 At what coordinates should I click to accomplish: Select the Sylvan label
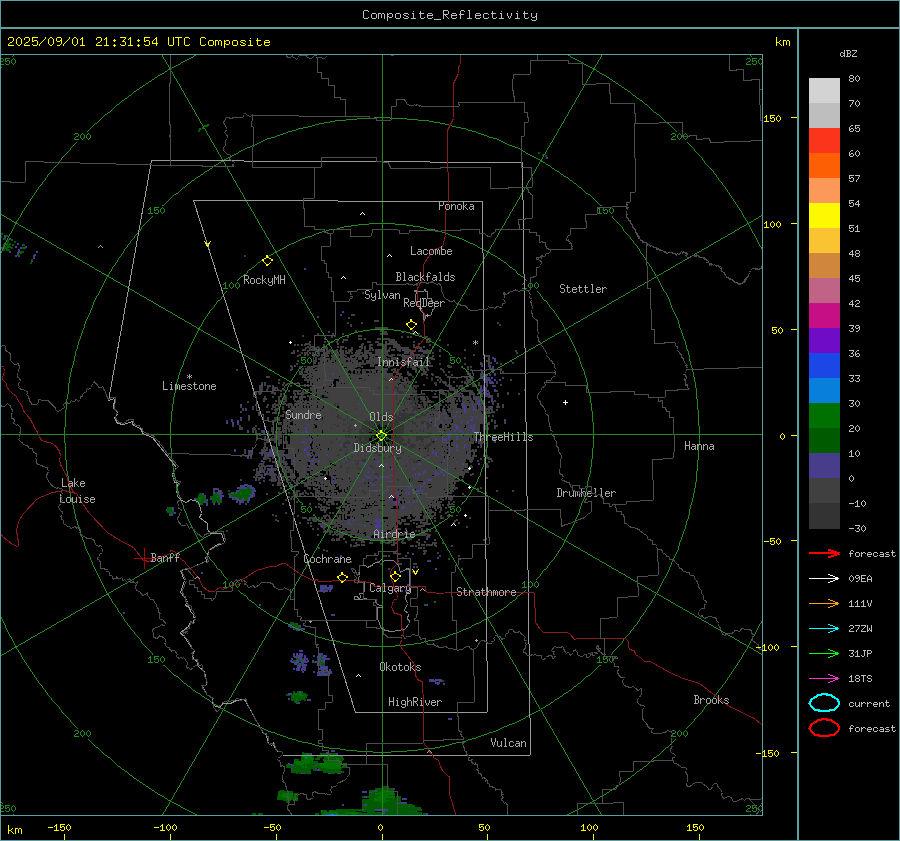[382, 295]
